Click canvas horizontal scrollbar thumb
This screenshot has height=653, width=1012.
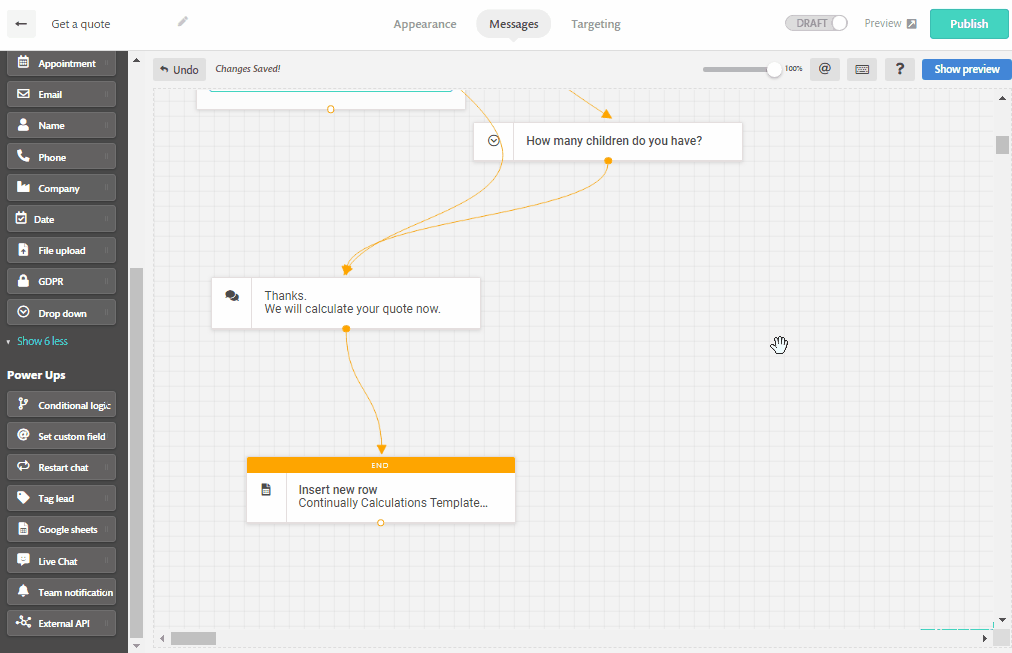click(x=193, y=638)
